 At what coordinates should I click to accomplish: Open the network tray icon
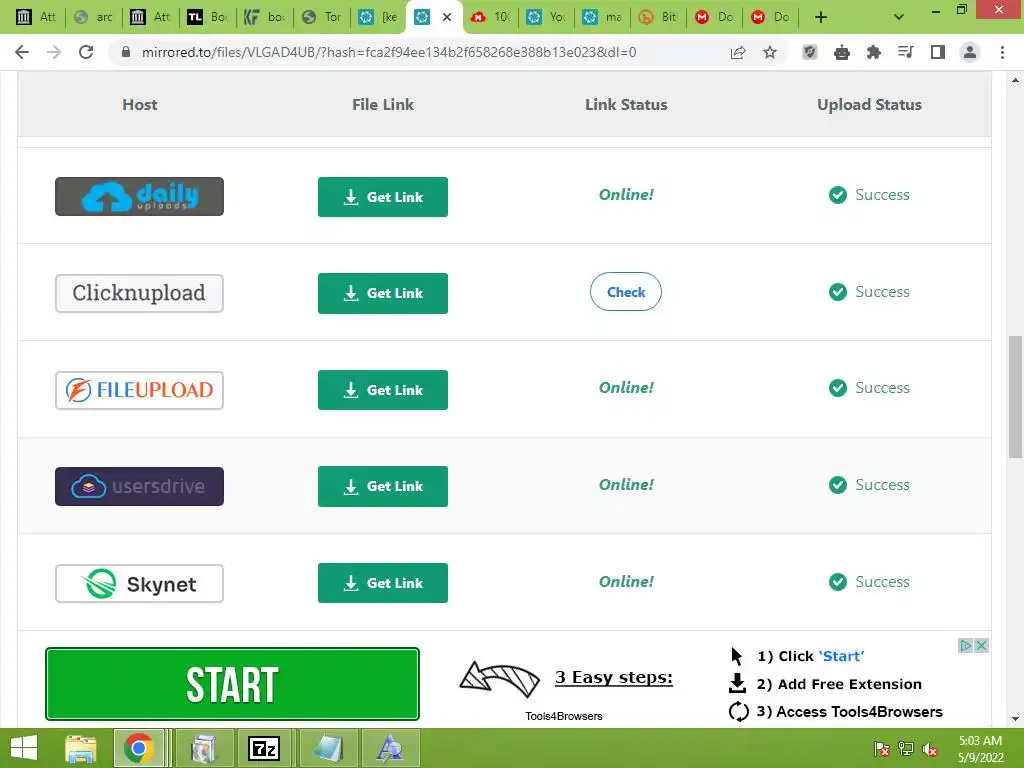pyautogui.click(x=906, y=748)
